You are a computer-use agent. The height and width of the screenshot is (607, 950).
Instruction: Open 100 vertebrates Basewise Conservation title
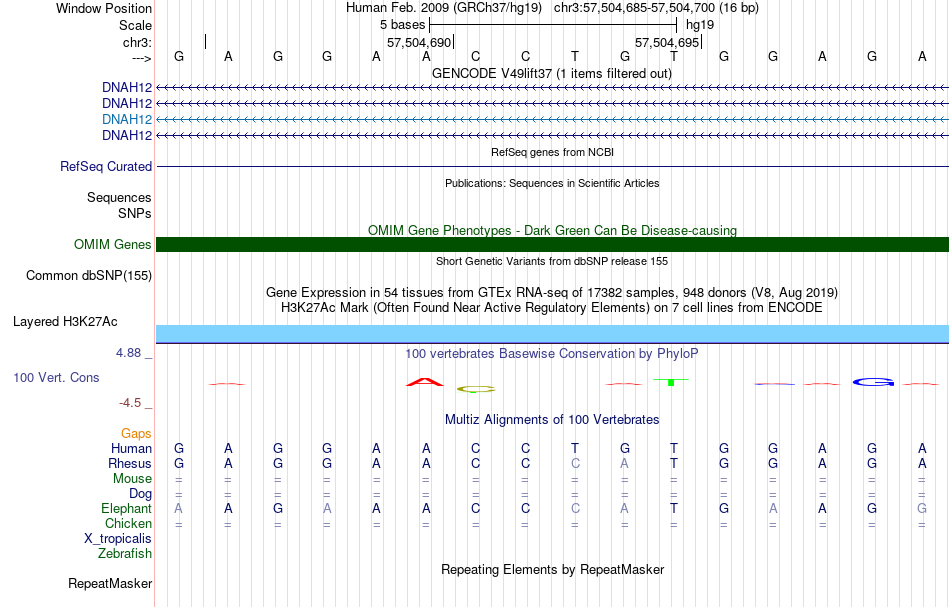pyautogui.click(x=552, y=354)
